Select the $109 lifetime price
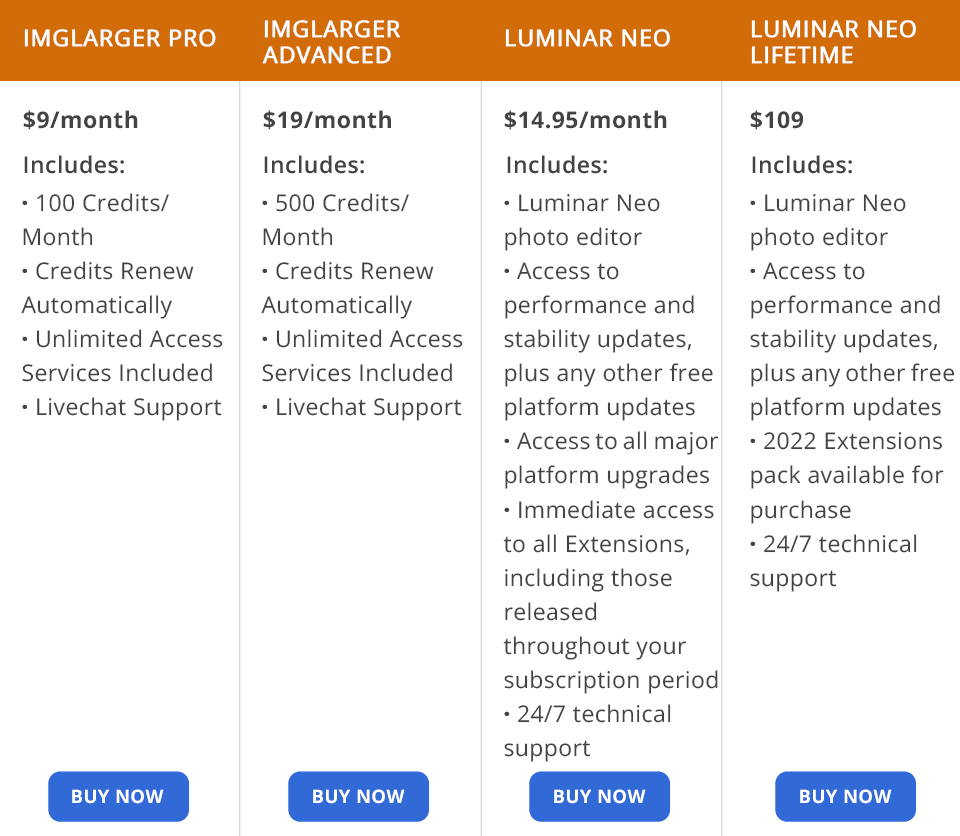Viewport: 960px width, 836px height. pyautogui.click(x=777, y=120)
